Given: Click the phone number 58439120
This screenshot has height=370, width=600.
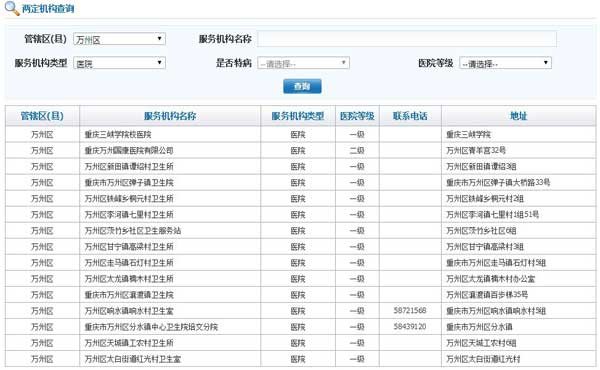Looking at the screenshot, I should tap(410, 327).
